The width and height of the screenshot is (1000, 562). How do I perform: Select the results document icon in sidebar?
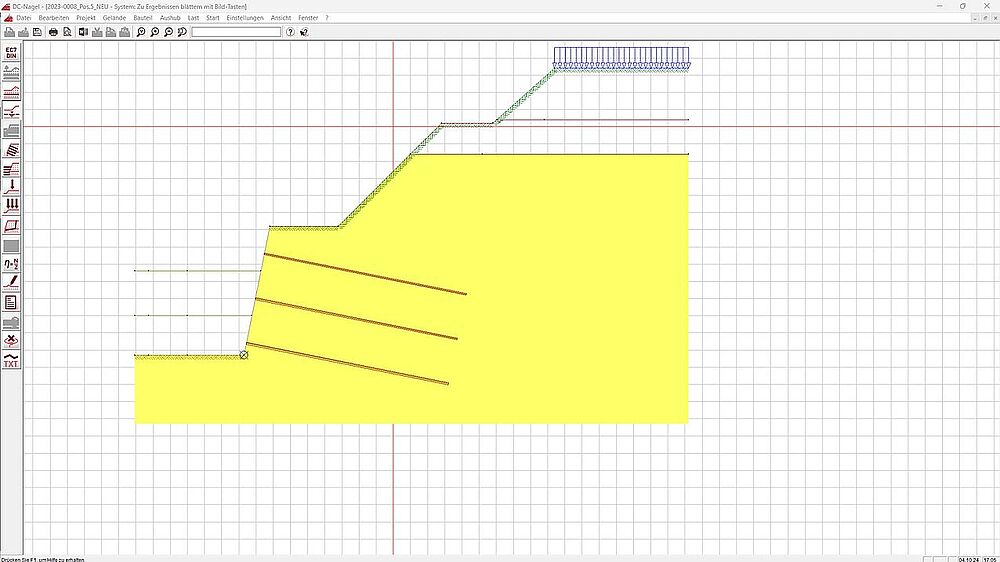pos(11,302)
